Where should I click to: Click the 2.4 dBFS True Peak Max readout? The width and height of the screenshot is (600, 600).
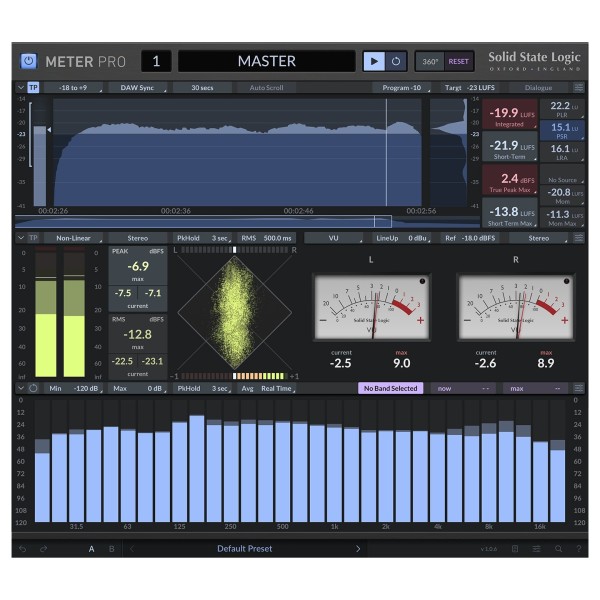pos(510,180)
